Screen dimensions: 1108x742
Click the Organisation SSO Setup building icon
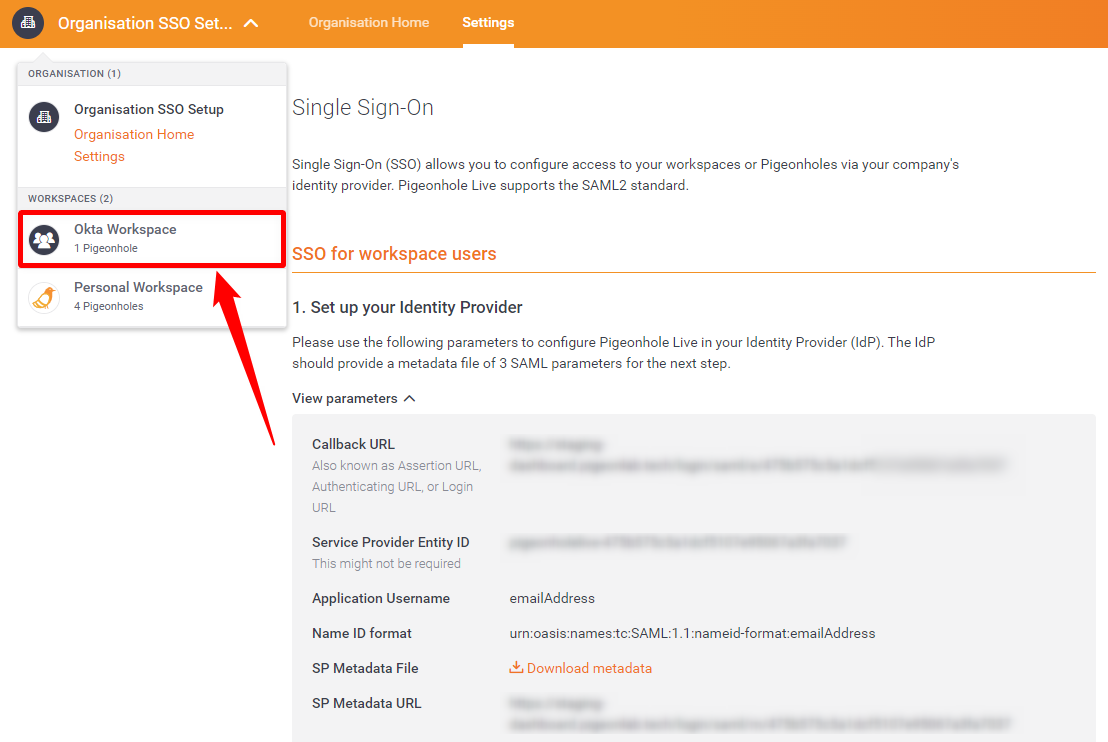[44, 117]
